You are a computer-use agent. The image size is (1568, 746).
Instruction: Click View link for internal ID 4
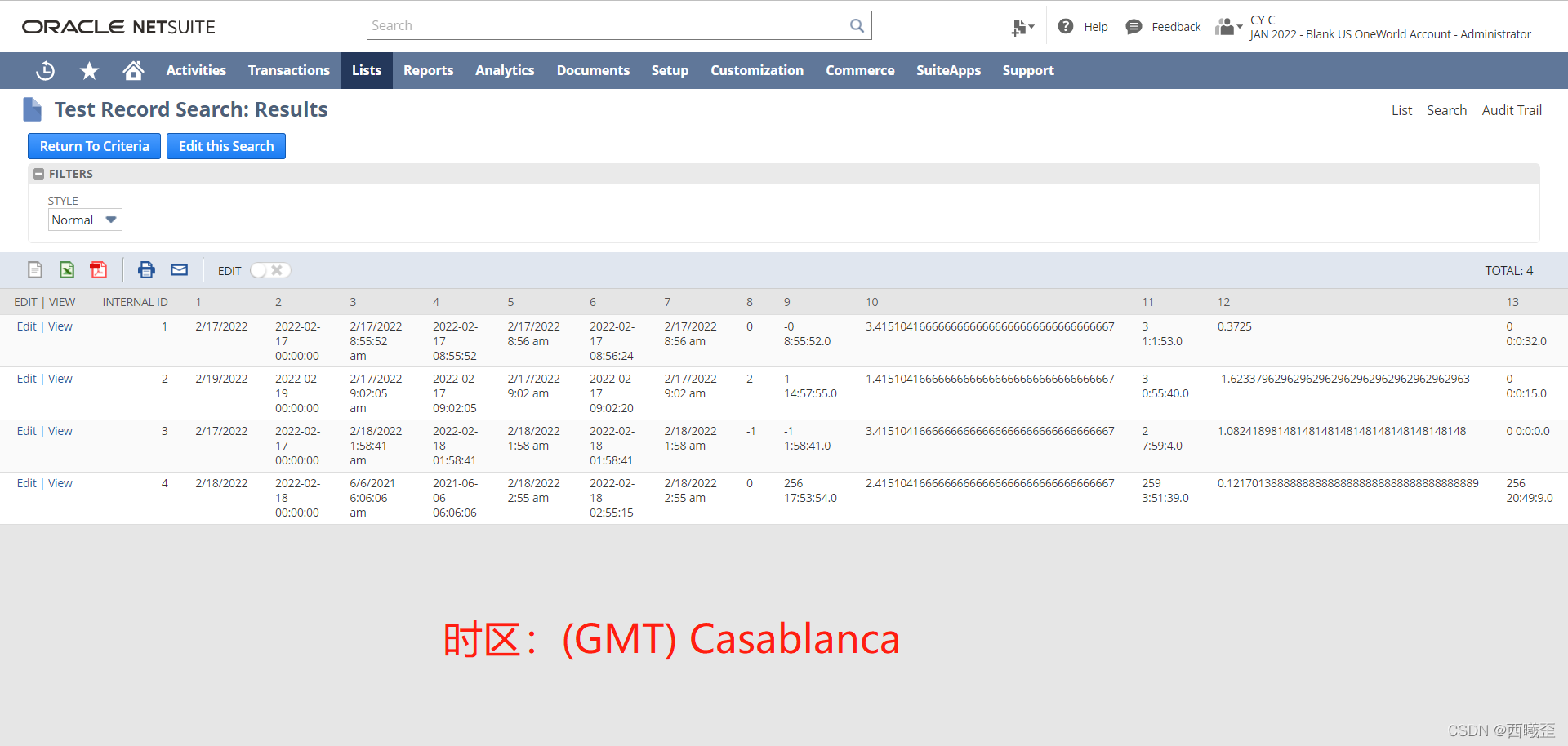pyautogui.click(x=60, y=483)
